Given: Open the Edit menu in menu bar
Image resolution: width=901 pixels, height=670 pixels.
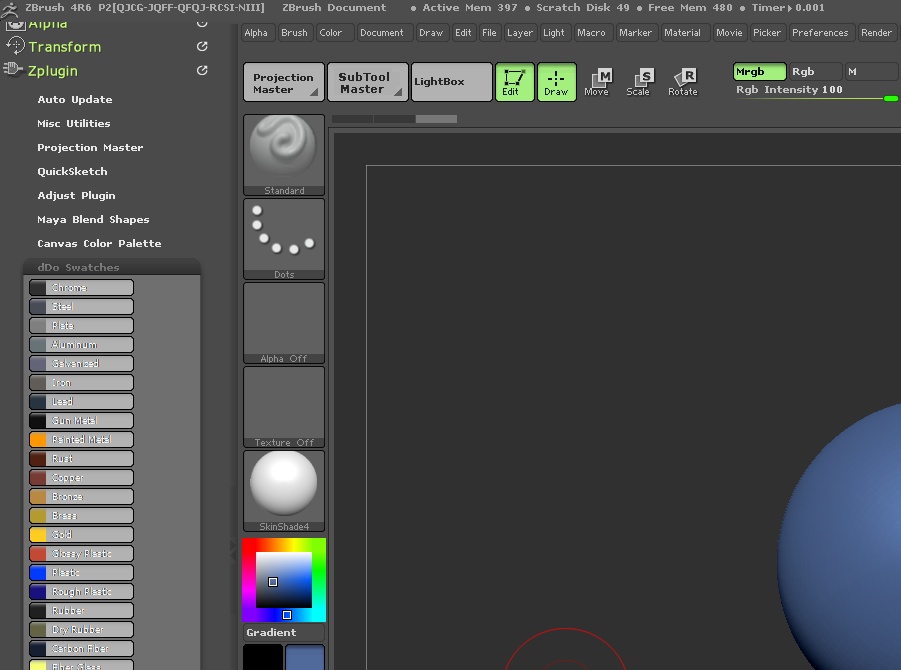Looking at the screenshot, I should pyautogui.click(x=463, y=33).
